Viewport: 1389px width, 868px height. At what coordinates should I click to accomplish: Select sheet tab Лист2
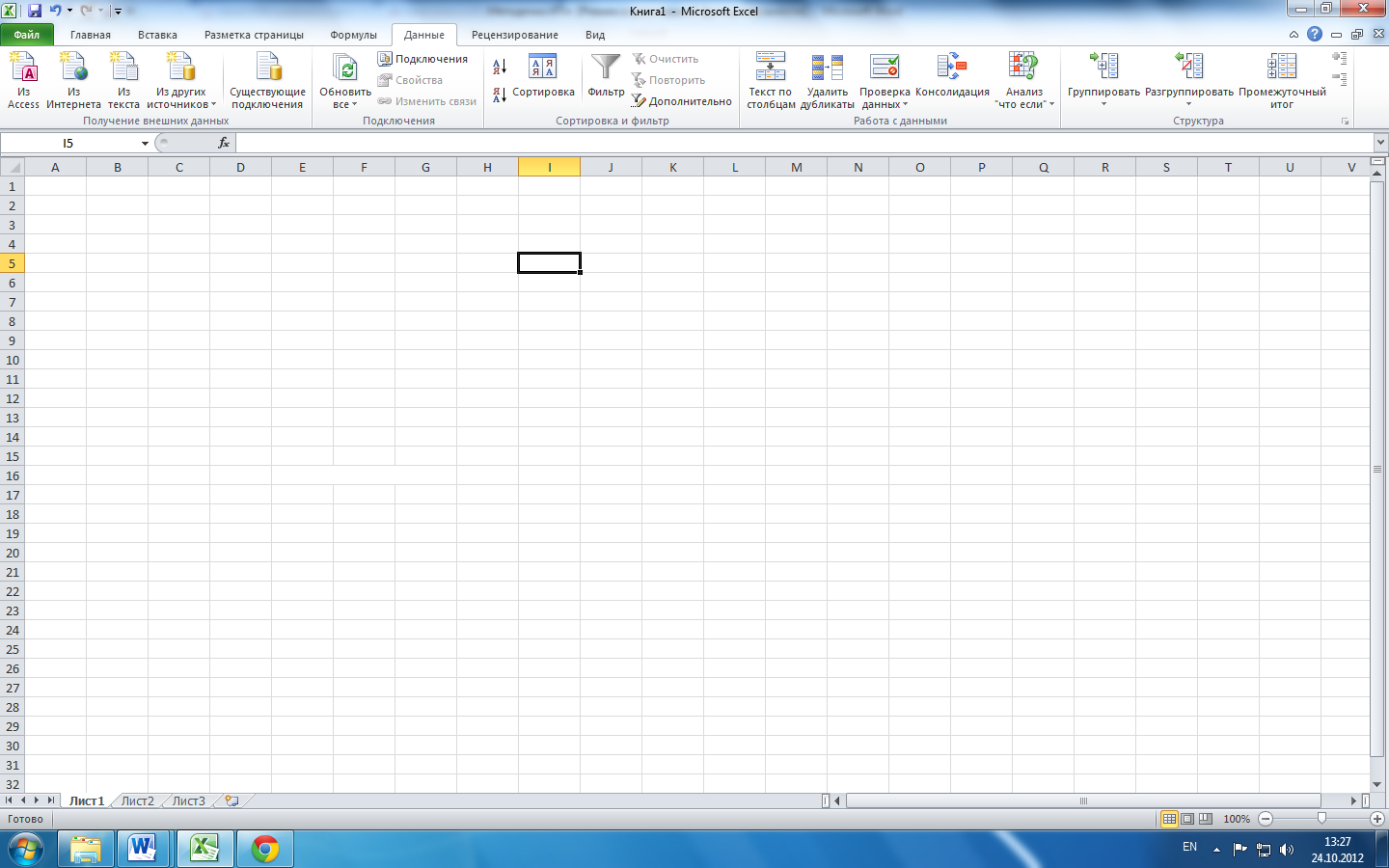point(138,800)
